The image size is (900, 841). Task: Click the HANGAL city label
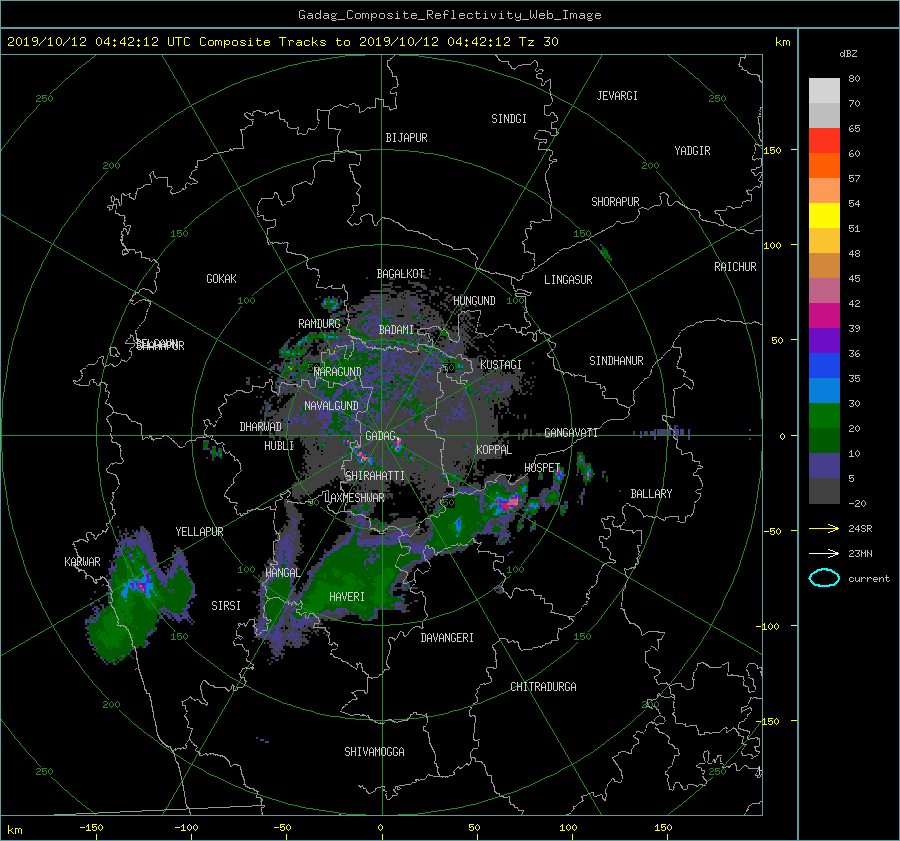(282, 573)
